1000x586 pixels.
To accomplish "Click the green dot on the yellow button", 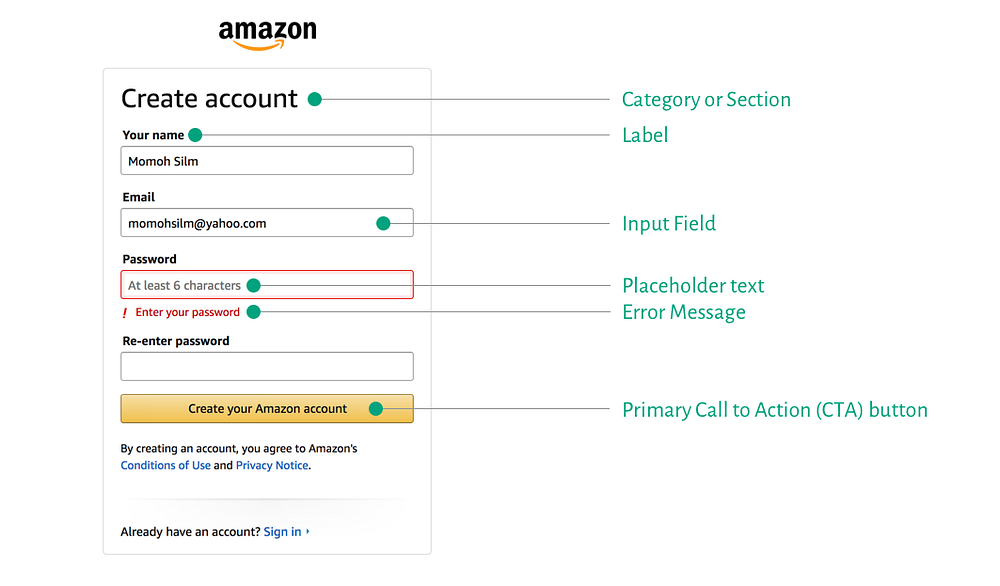I will tap(376, 409).
